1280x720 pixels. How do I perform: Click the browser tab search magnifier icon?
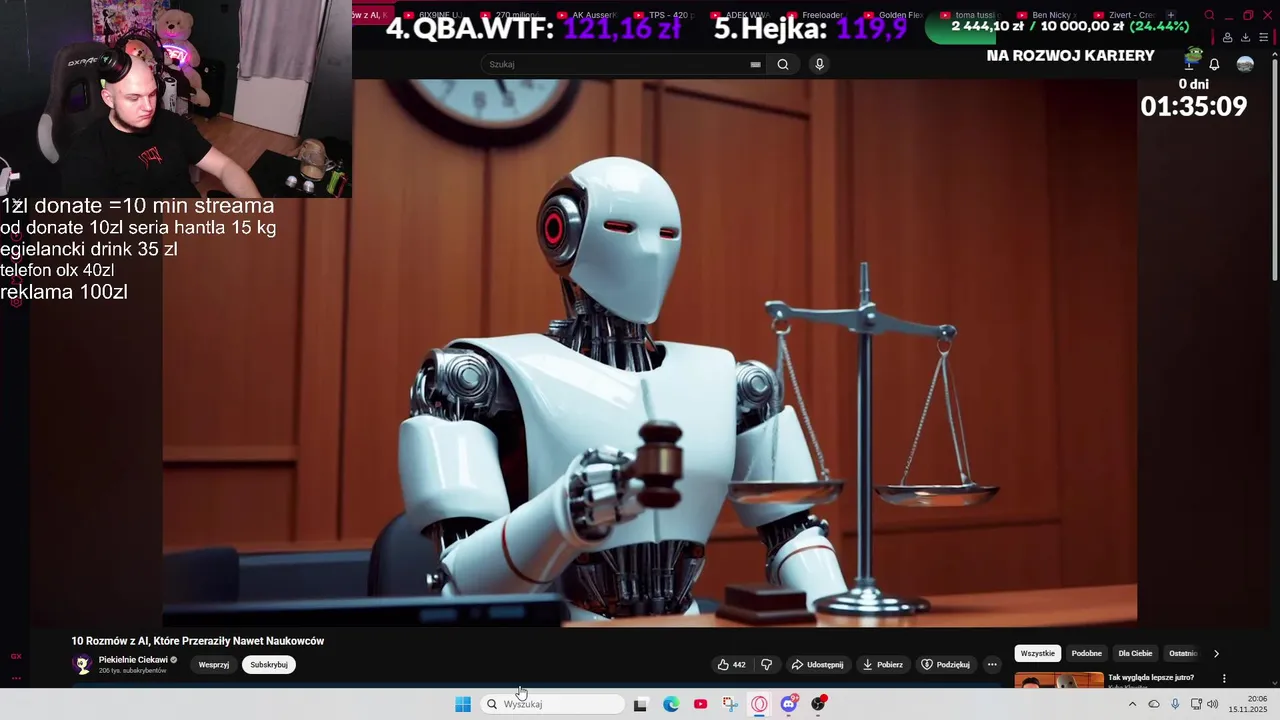[x=1209, y=15]
